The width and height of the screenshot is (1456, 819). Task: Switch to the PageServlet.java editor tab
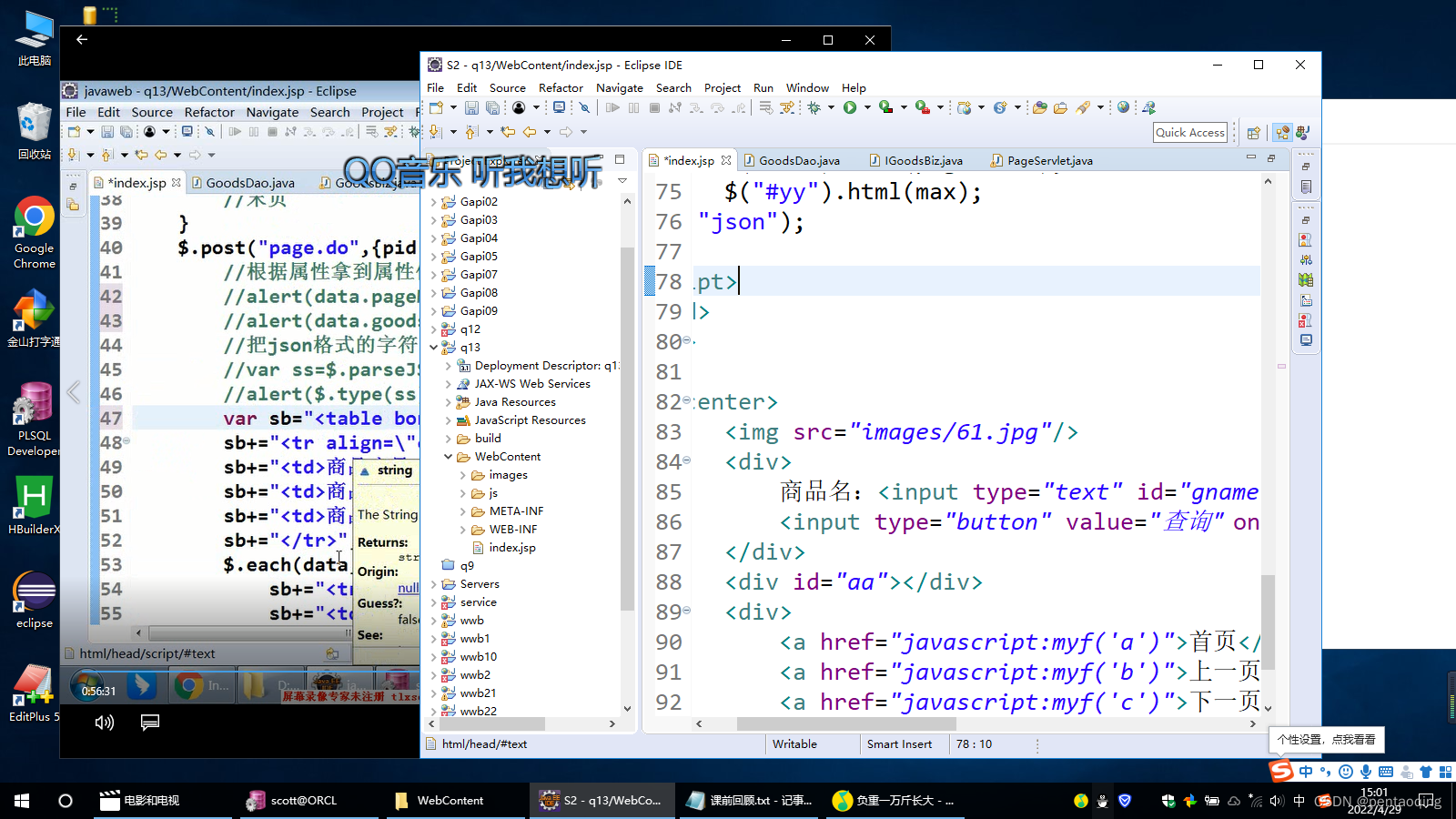click(x=1042, y=160)
